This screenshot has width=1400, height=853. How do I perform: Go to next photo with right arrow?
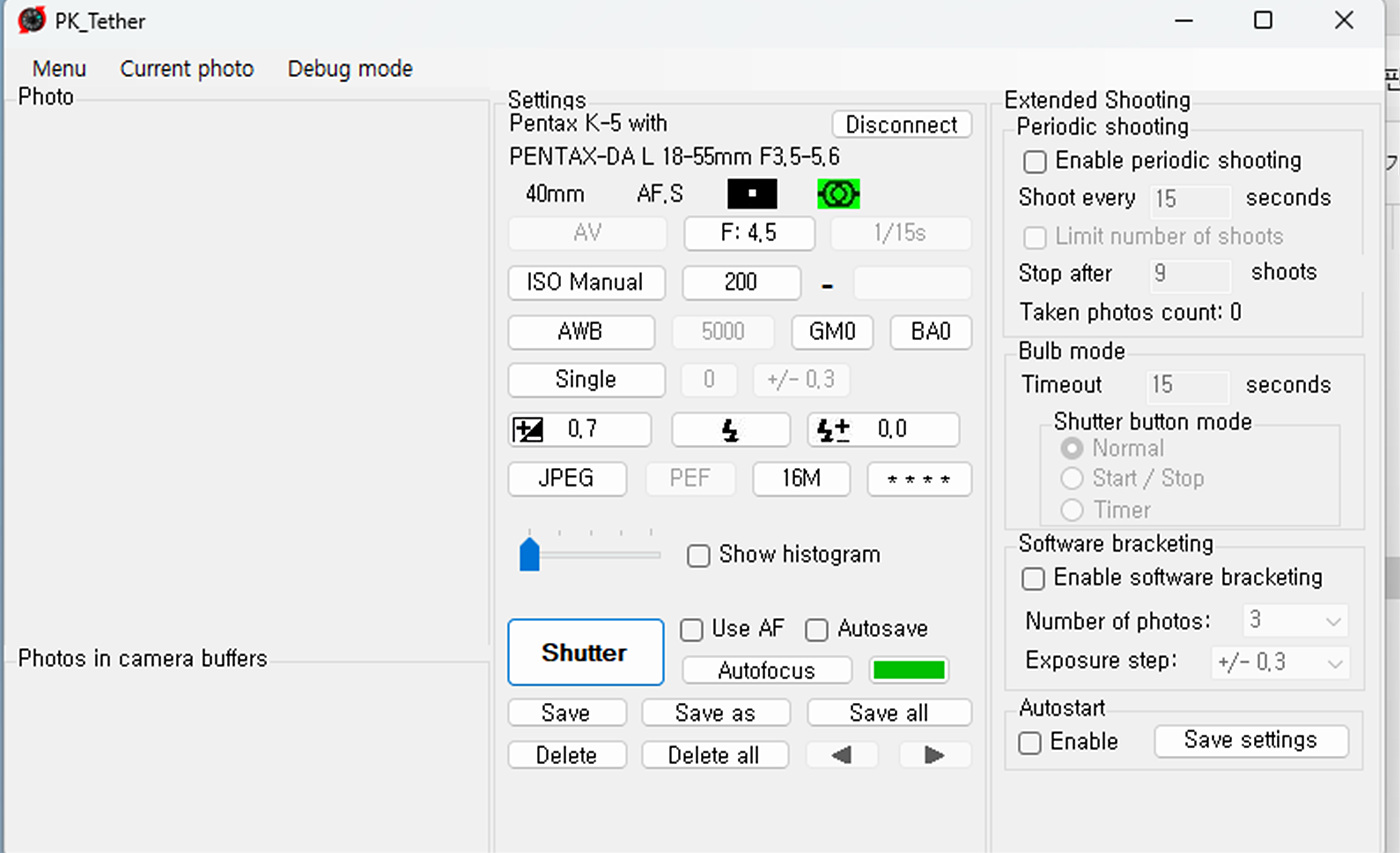(x=935, y=755)
